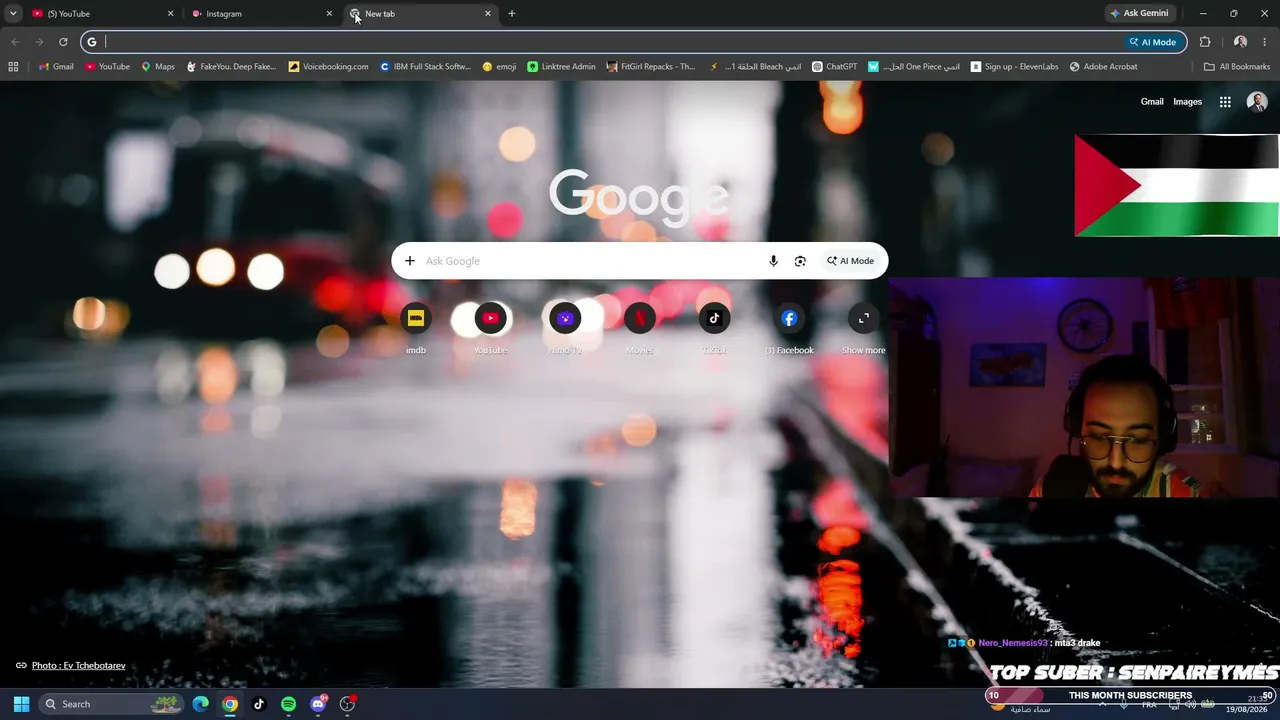Click the Gmail link on Google page
This screenshot has height=720, width=1280.
pyautogui.click(x=1152, y=102)
